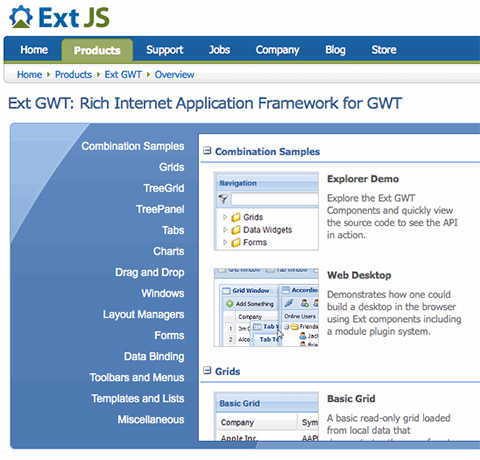Open the Support menu tab
The width and height of the screenshot is (480, 460).
point(165,50)
